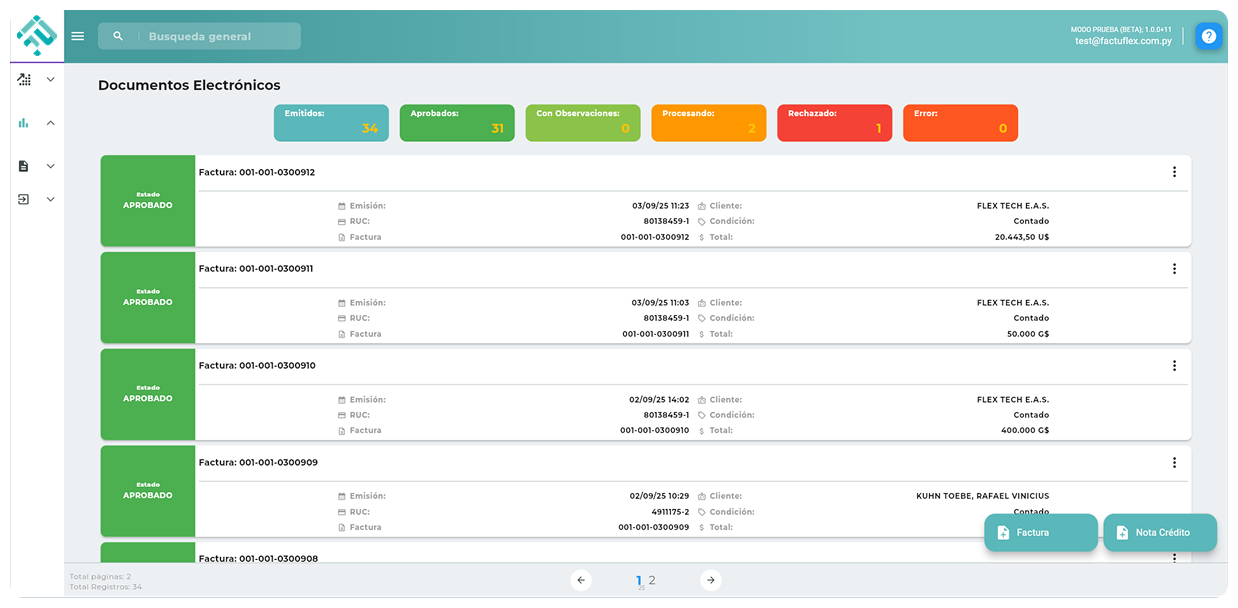Image resolution: width=1238 pixels, height=608 pixels.
Task: Click the help question mark icon
Action: [1209, 36]
